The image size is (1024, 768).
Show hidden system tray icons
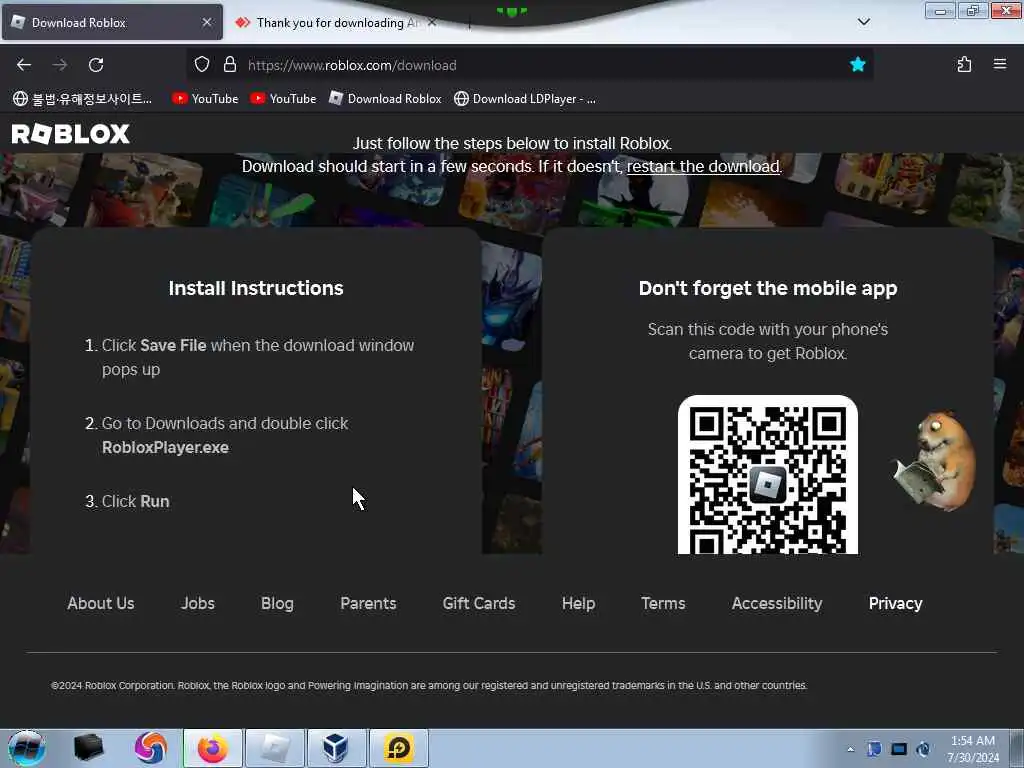(x=850, y=750)
